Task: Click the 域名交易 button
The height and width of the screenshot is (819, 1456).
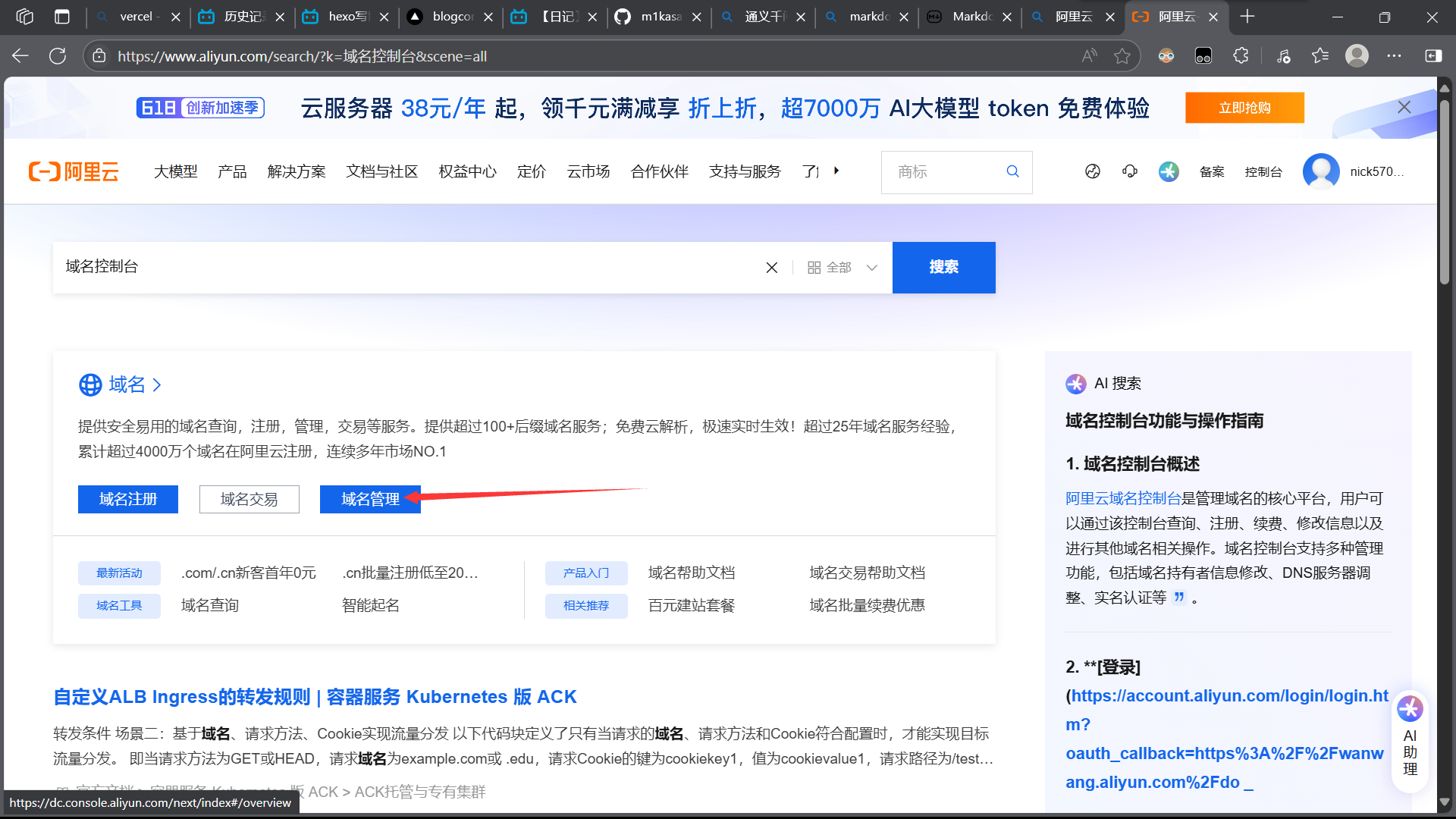Action: (249, 499)
